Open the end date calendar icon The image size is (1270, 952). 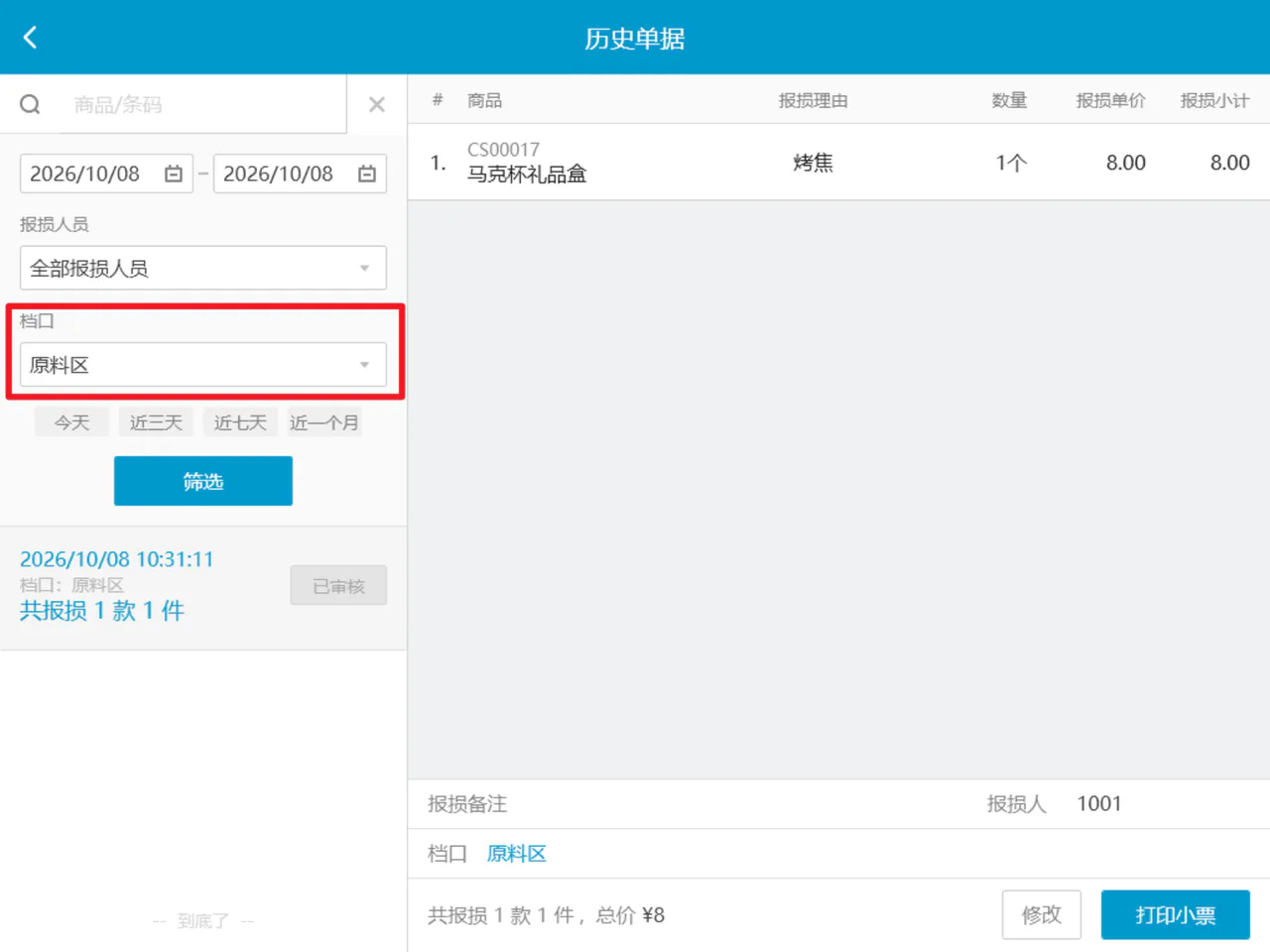point(367,174)
